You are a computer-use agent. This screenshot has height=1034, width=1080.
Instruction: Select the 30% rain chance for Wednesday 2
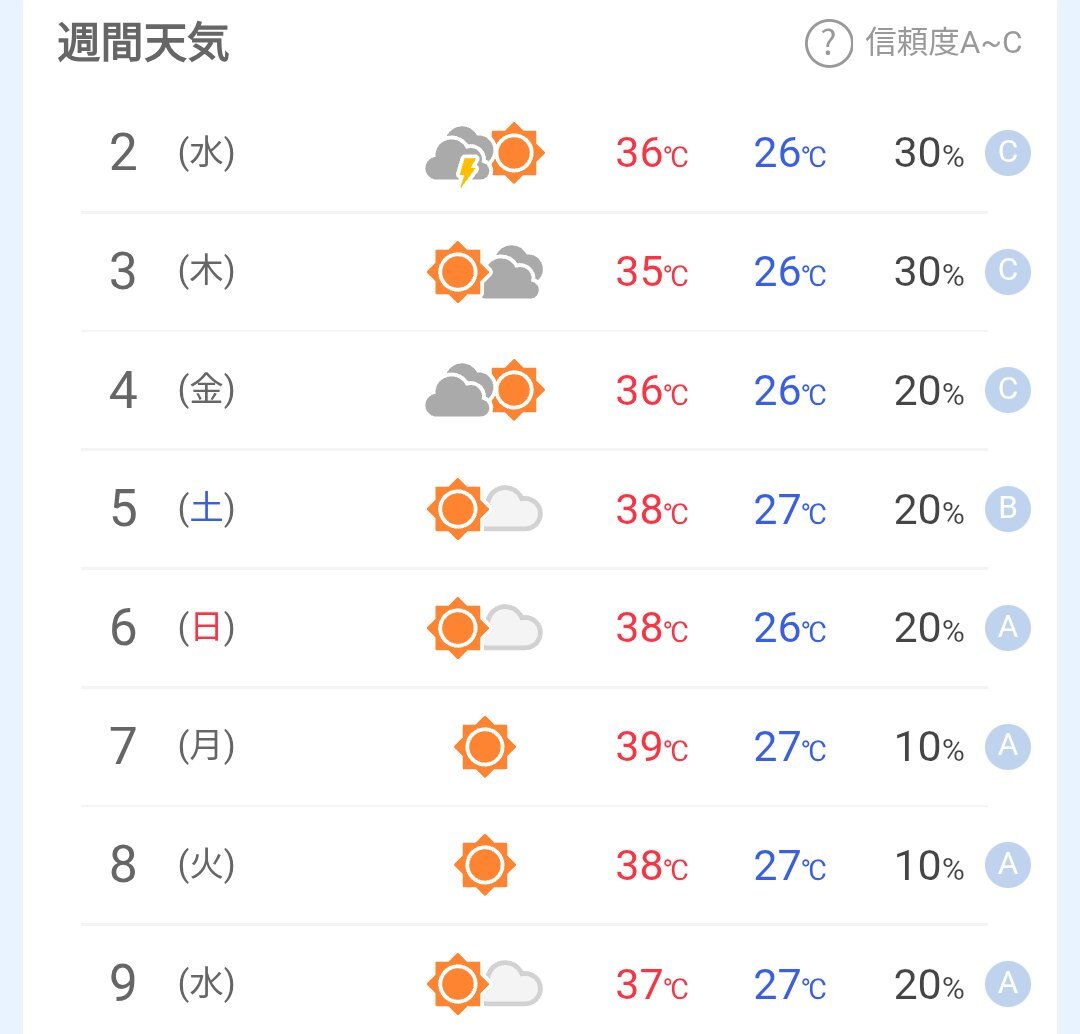tap(929, 153)
